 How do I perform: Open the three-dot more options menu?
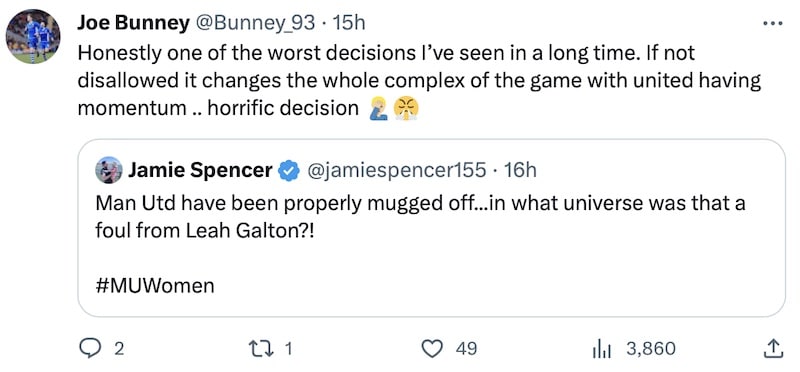point(772,23)
